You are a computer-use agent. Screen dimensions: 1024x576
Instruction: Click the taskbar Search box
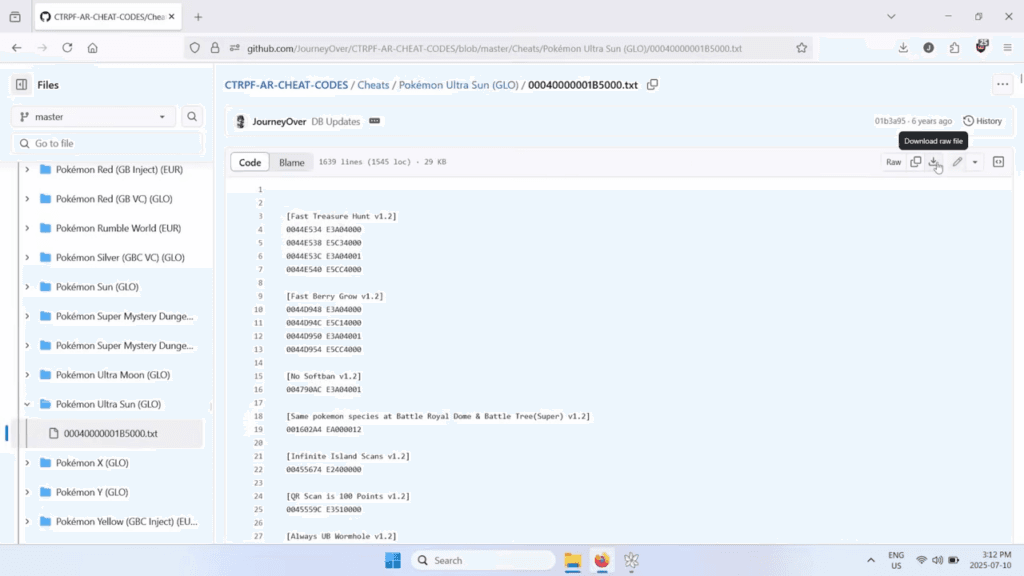pyautogui.click(x=483, y=560)
